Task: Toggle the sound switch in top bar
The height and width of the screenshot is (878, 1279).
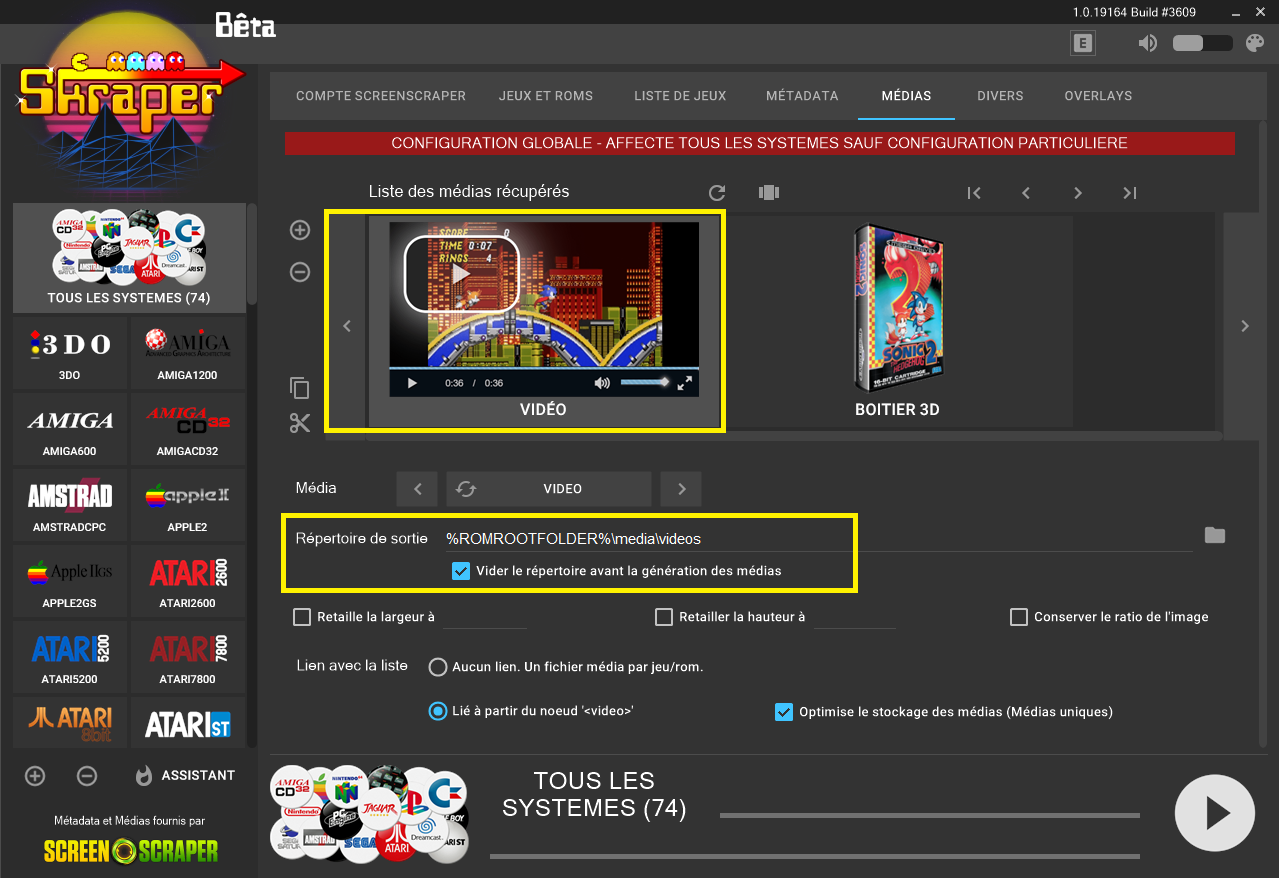Action: click(1202, 43)
